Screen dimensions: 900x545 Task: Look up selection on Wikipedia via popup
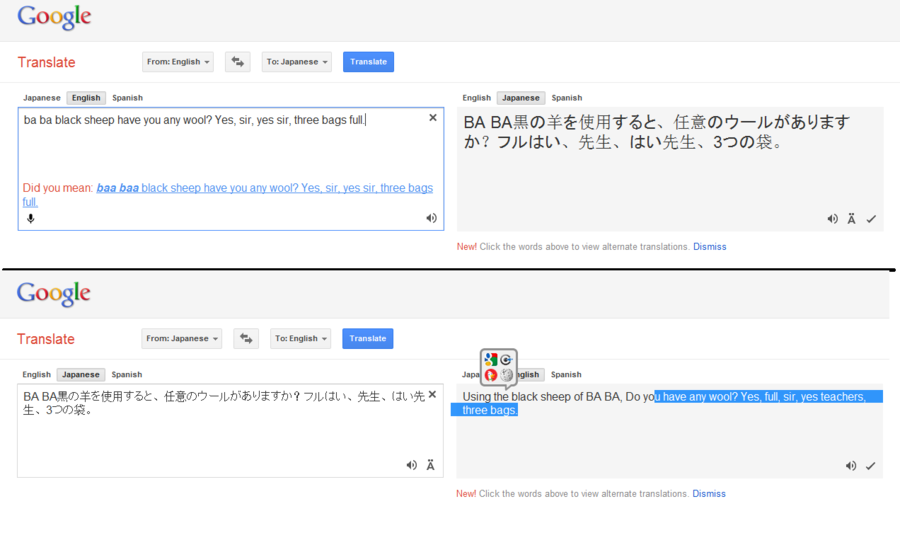click(506, 375)
